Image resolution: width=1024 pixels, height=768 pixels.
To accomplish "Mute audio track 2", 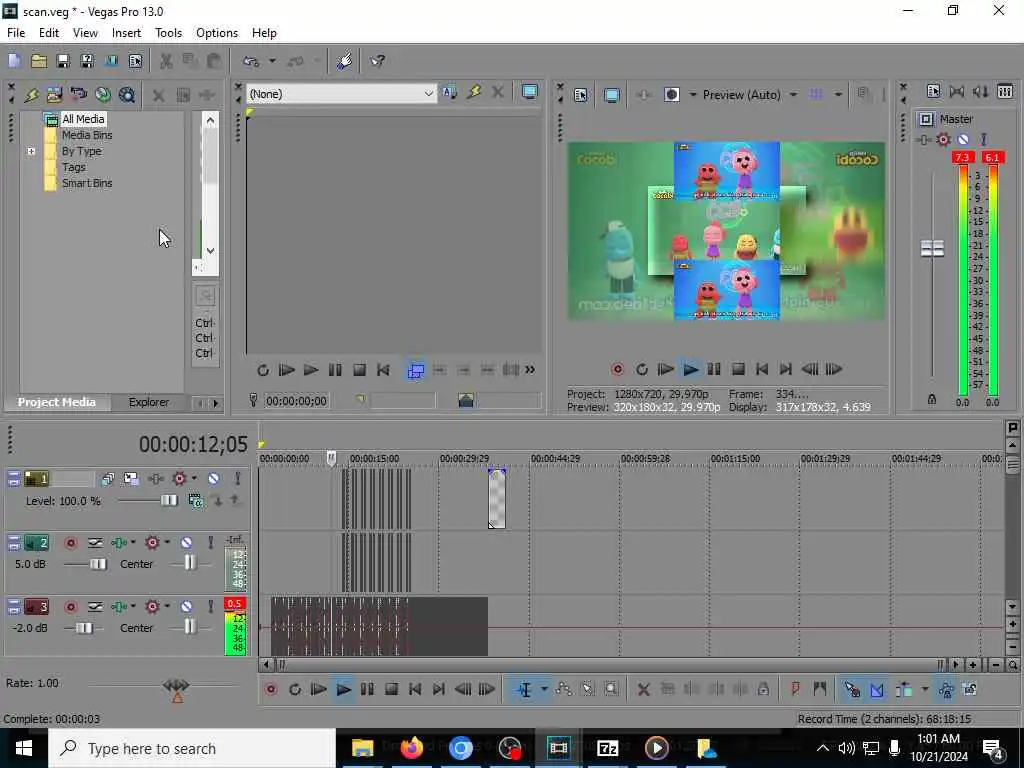I will coord(186,543).
